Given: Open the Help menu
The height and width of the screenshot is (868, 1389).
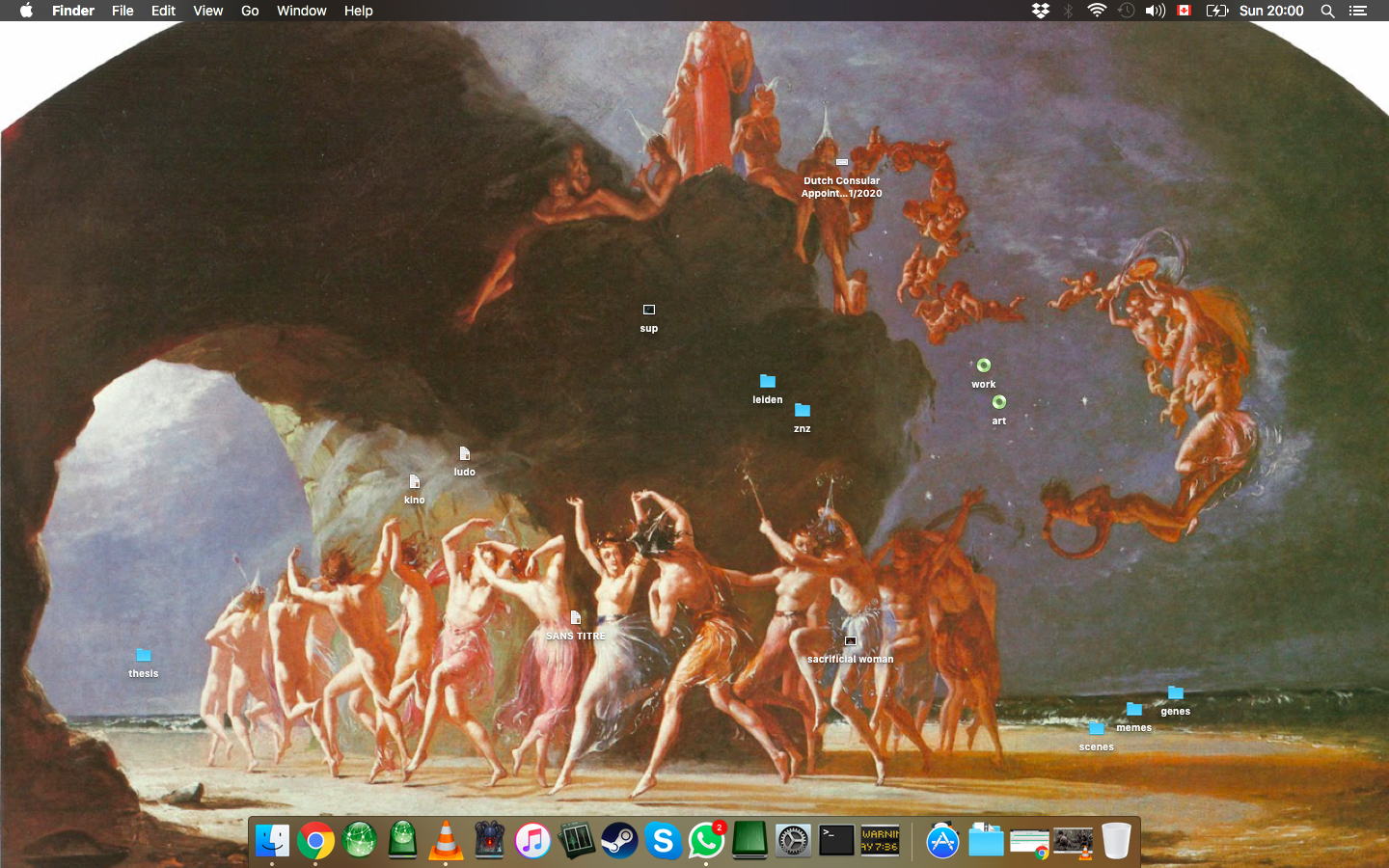Looking at the screenshot, I should coord(358,11).
